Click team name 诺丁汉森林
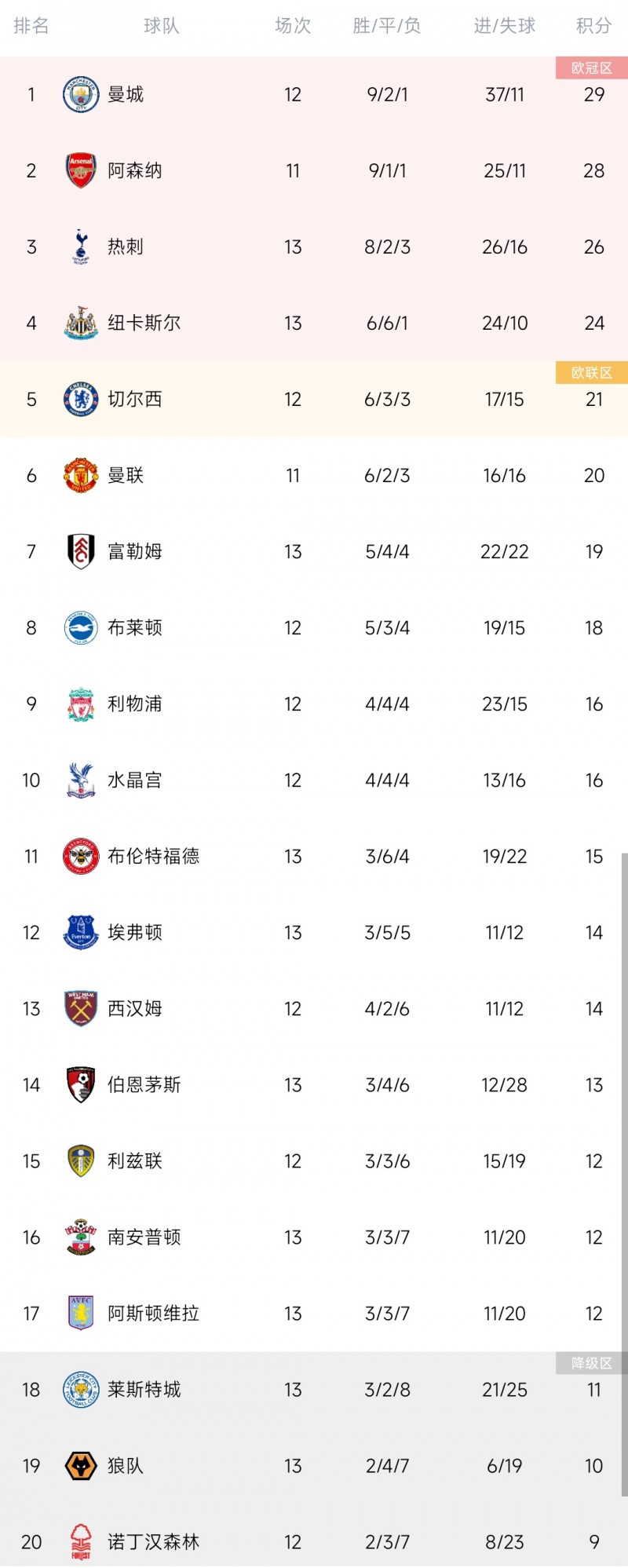The width and height of the screenshot is (628, 1568). coord(154,1541)
